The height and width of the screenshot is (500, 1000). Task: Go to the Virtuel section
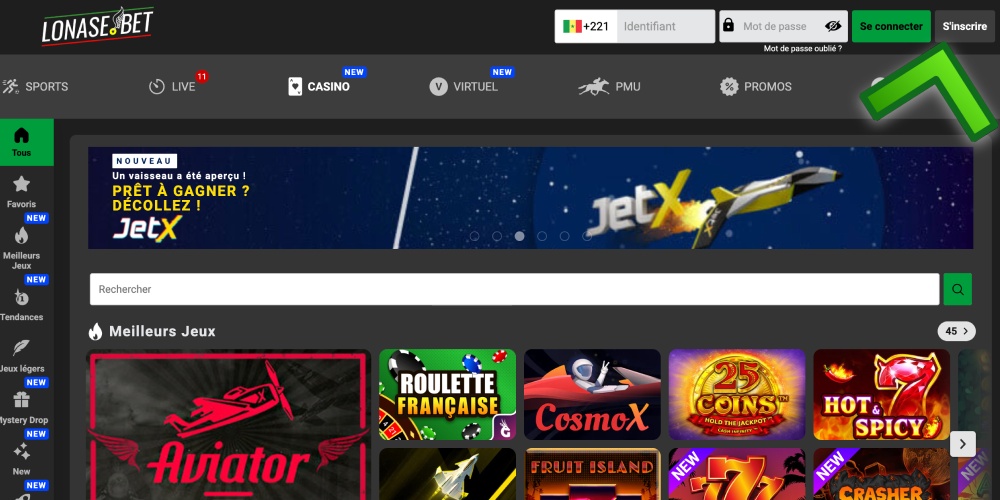(464, 86)
